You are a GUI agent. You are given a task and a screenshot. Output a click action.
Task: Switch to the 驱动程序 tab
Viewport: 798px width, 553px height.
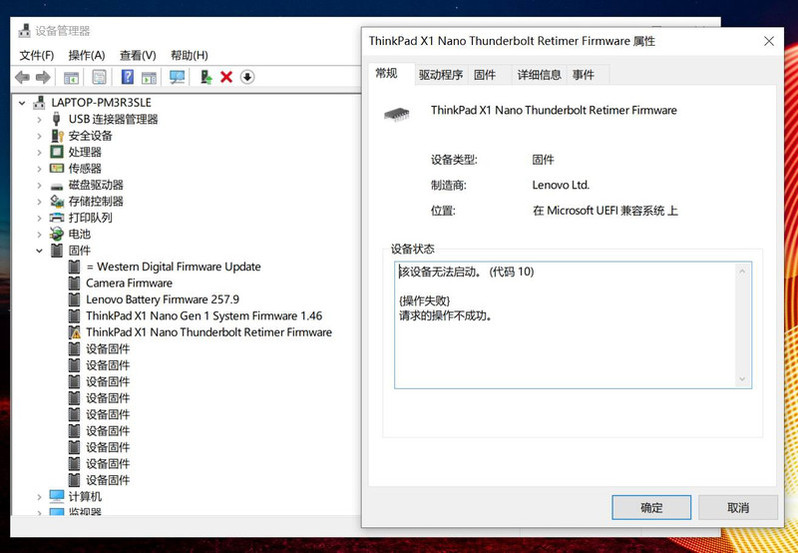(x=441, y=75)
